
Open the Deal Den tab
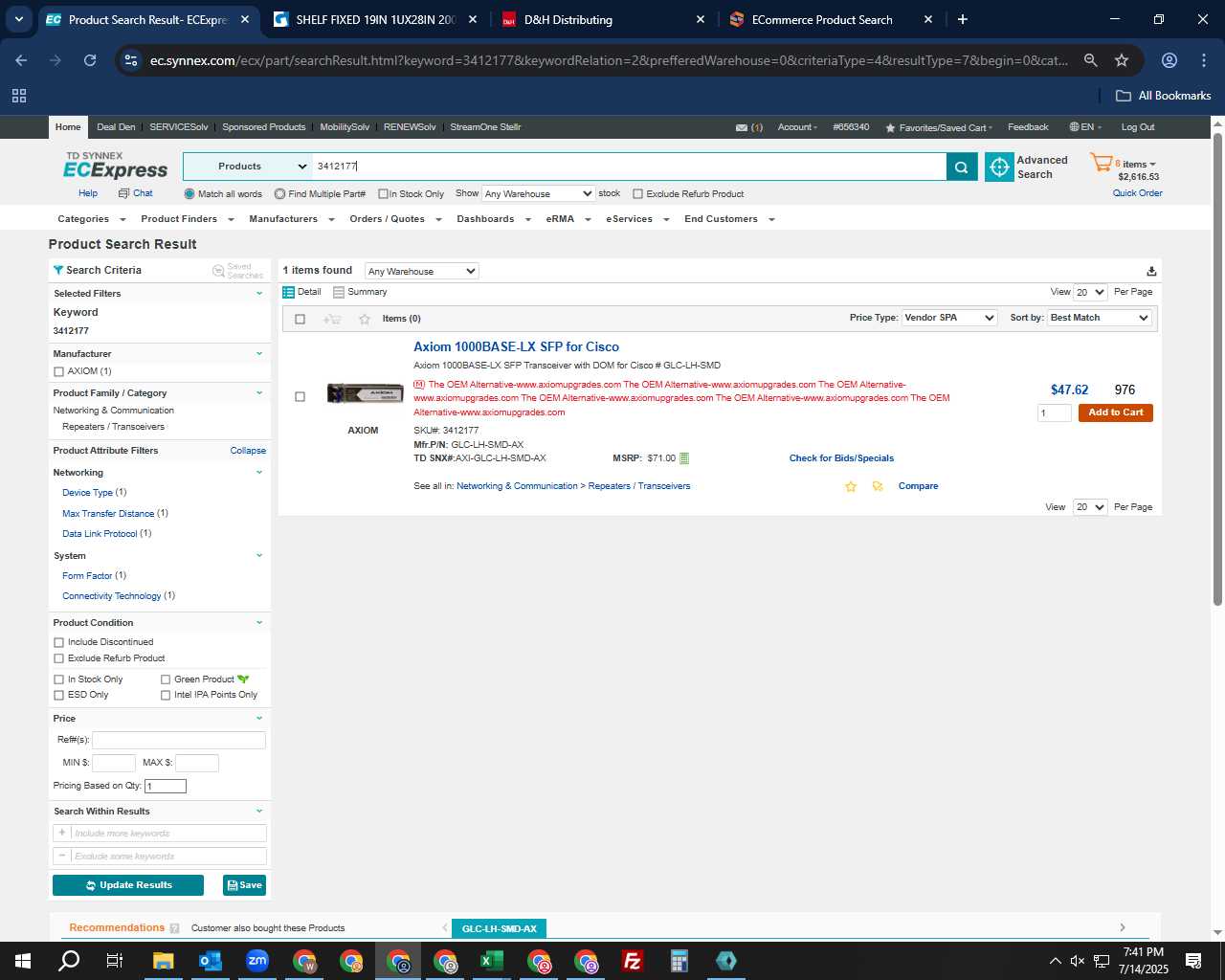coord(116,127)
